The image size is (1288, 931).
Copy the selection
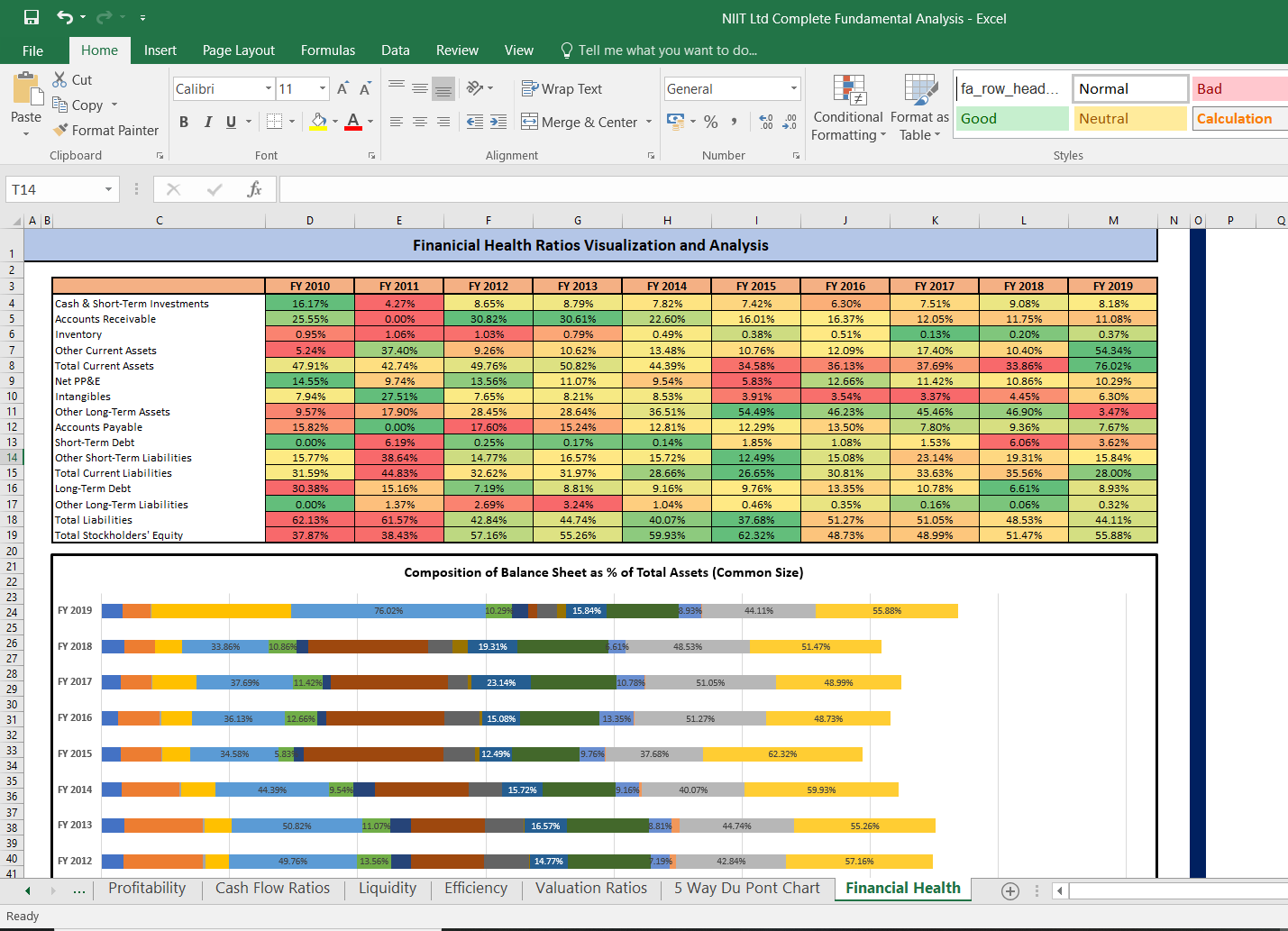(x=78, y=105)
